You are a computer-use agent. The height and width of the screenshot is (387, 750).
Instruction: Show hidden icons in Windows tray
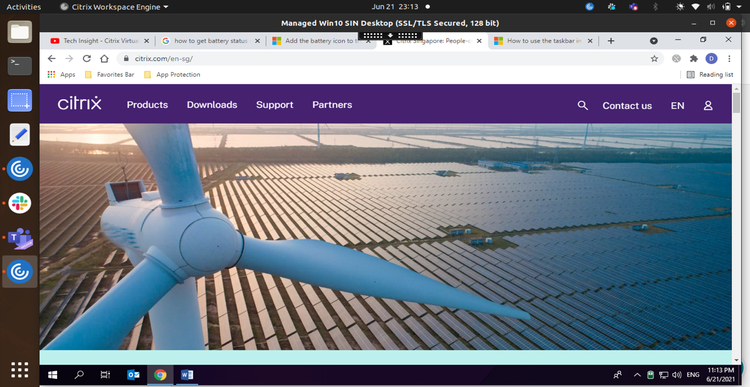[637, 375]
